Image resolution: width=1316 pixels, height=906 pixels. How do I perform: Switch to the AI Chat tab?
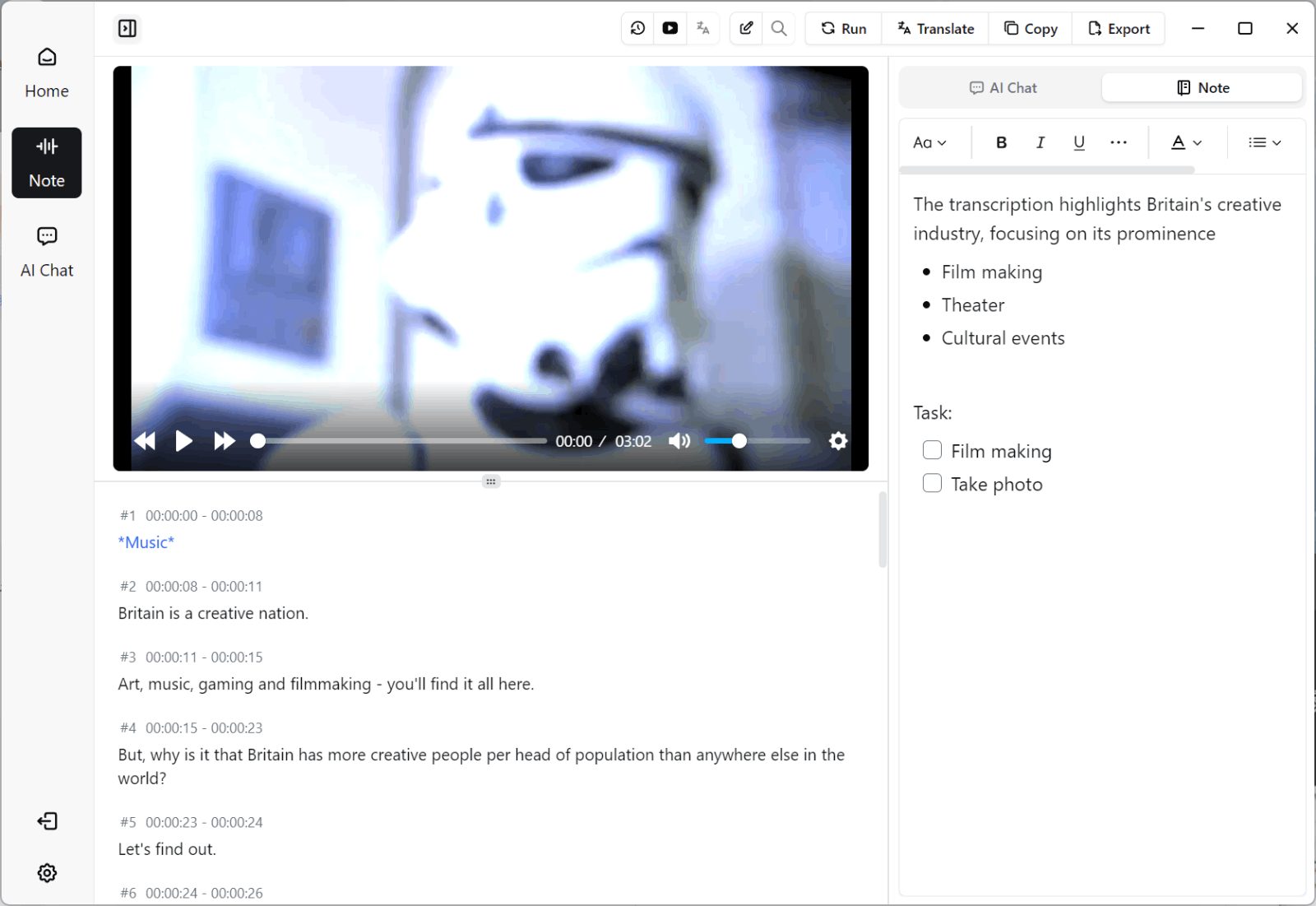point(1003,88)
